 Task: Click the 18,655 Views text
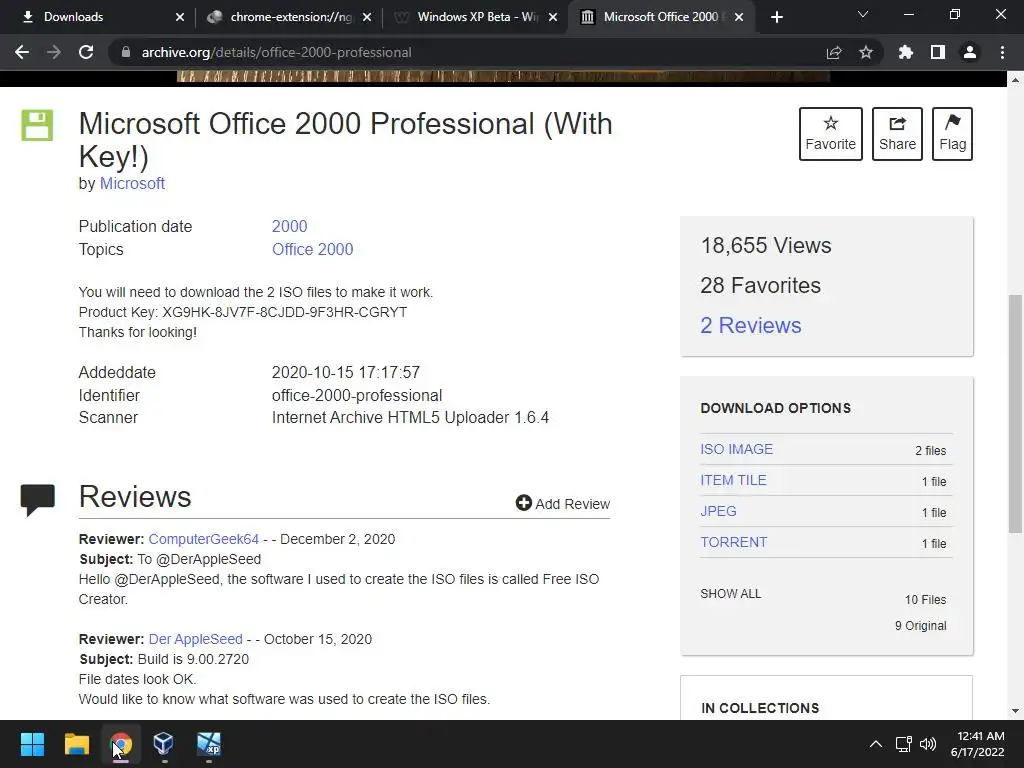click(765, 246)
